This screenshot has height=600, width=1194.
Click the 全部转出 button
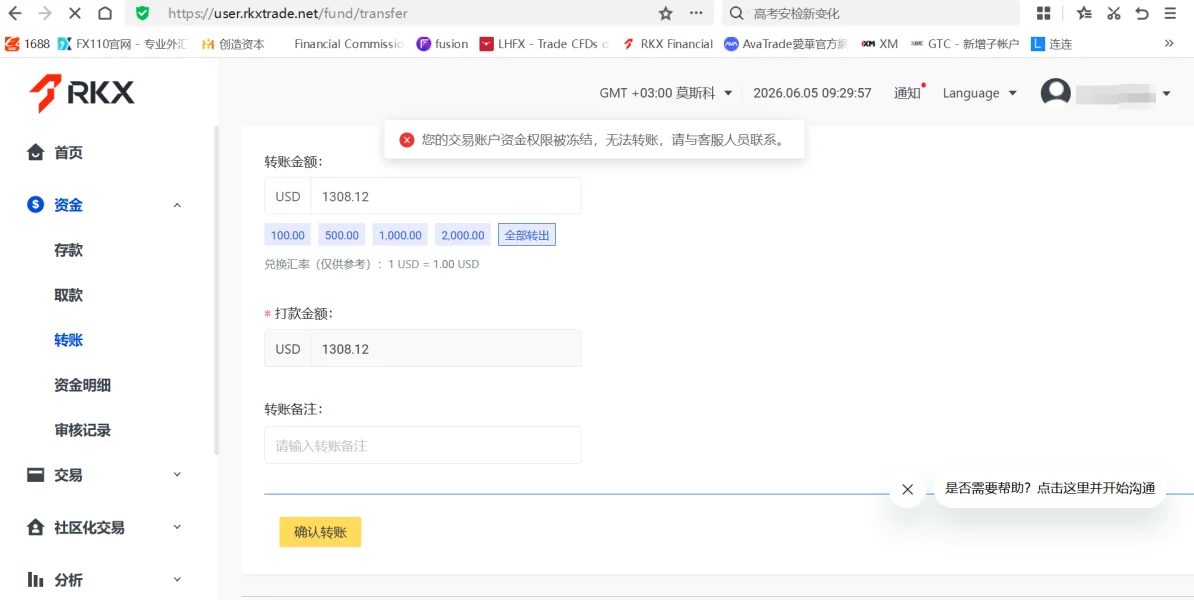[x=527, y=235]
